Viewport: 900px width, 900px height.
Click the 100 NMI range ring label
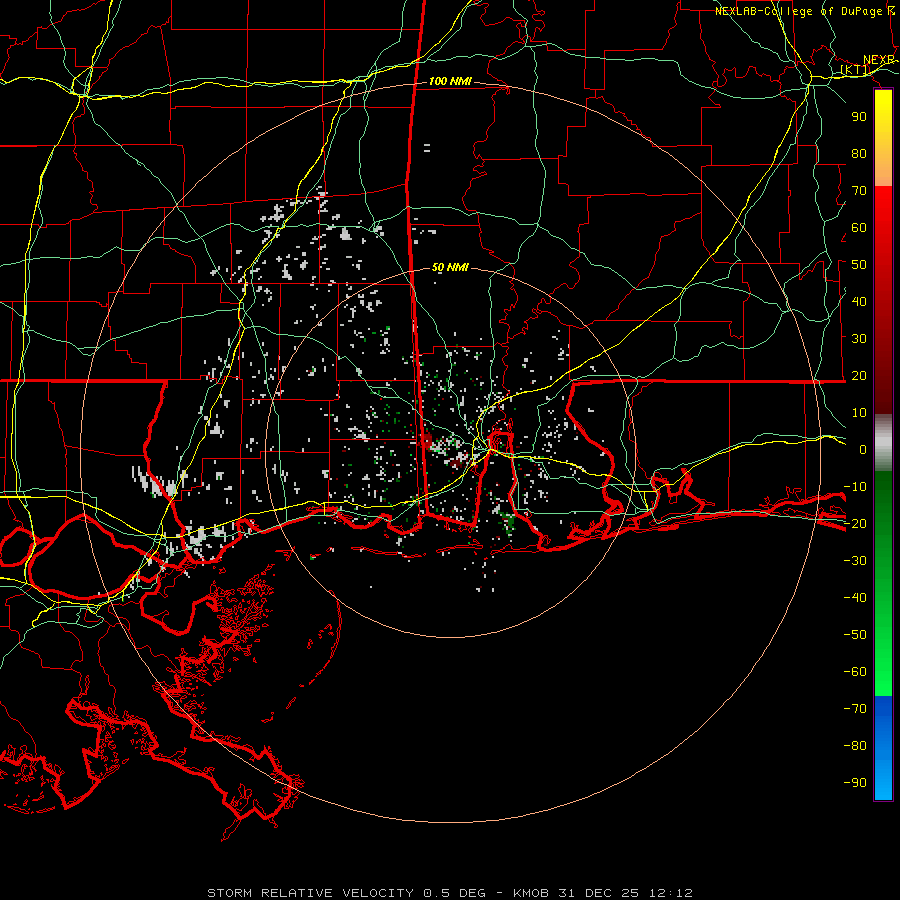pyautogui.click(x=450, y=82)
